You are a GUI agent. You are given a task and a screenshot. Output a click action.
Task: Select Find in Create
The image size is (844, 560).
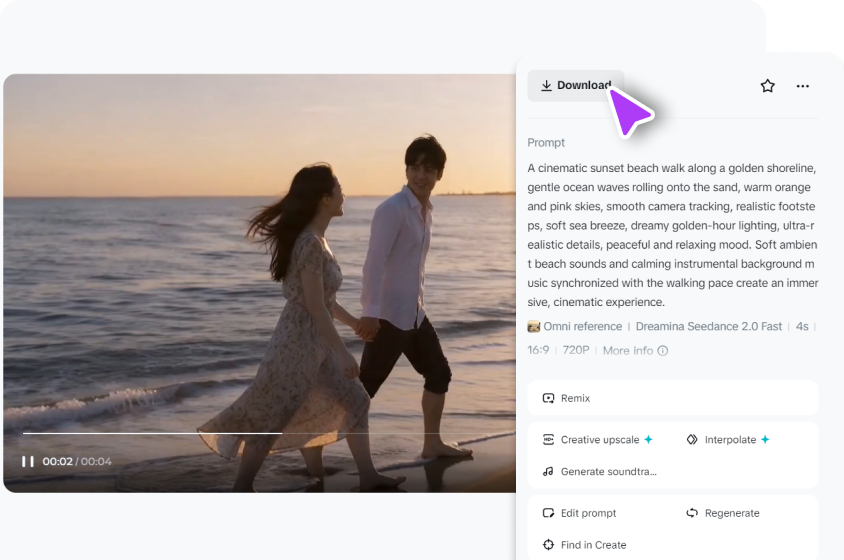click(x=584, y=545)
